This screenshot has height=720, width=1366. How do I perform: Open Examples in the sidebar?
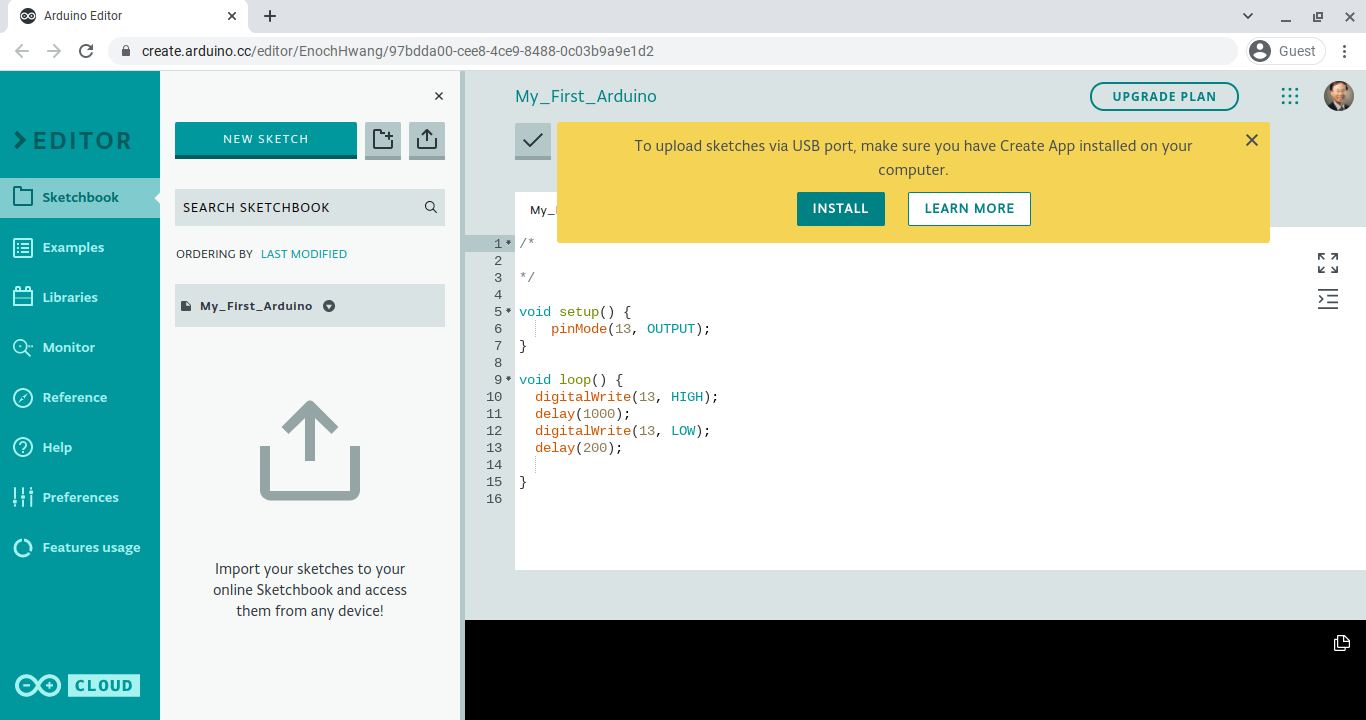[73, 248]
